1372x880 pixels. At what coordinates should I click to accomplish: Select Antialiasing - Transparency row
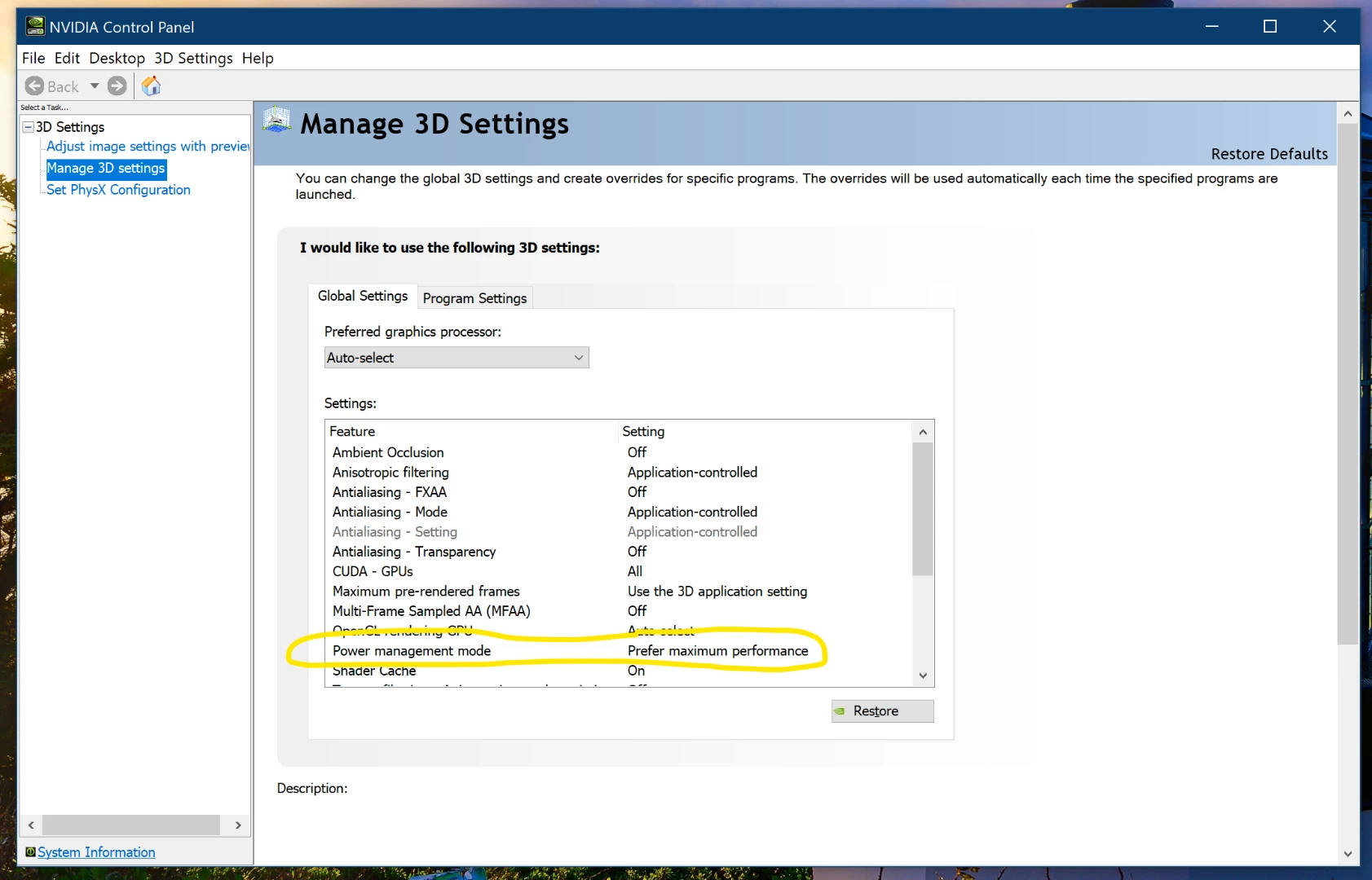tap(618, 552)
